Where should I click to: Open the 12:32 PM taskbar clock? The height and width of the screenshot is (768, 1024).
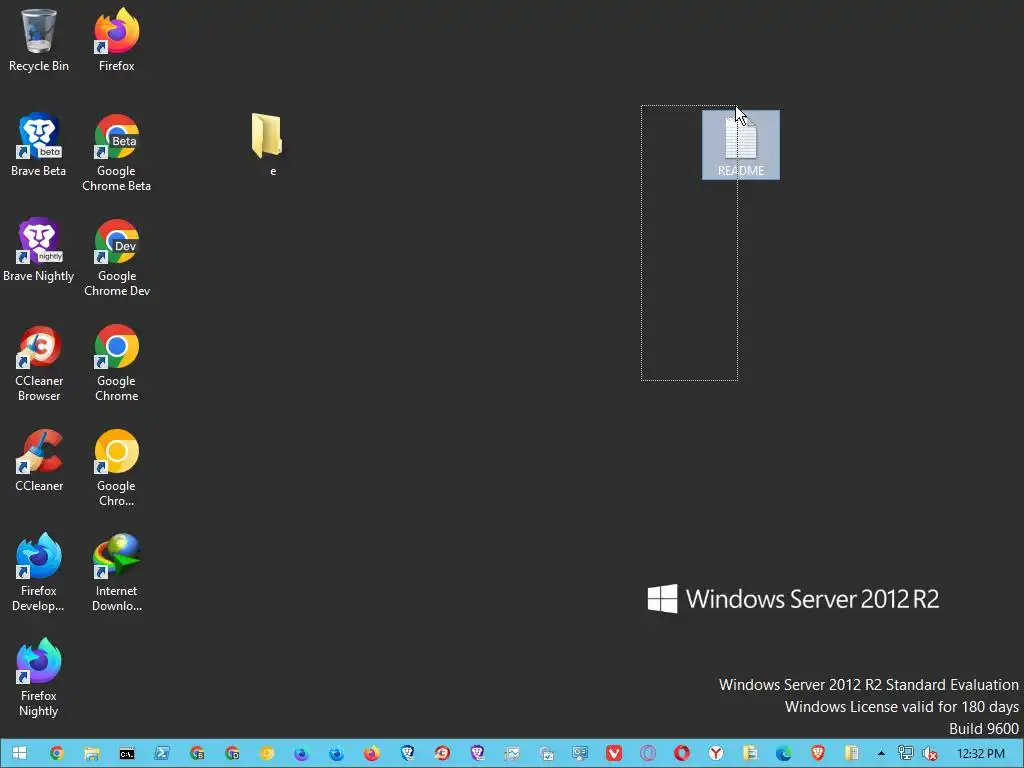tap(980, 753)
